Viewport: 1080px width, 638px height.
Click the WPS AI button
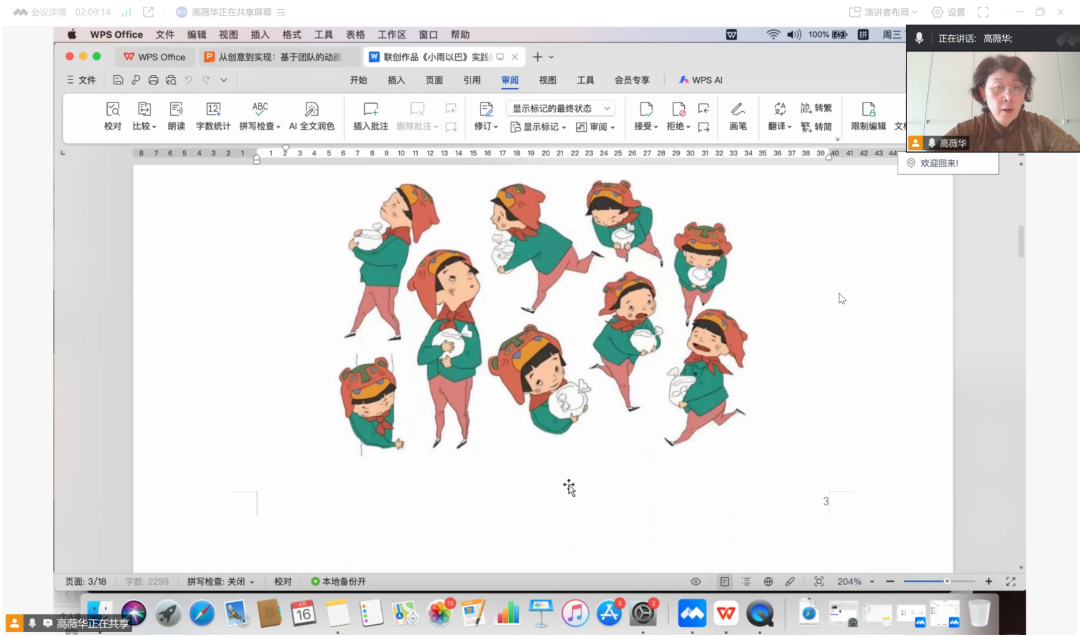701,80
